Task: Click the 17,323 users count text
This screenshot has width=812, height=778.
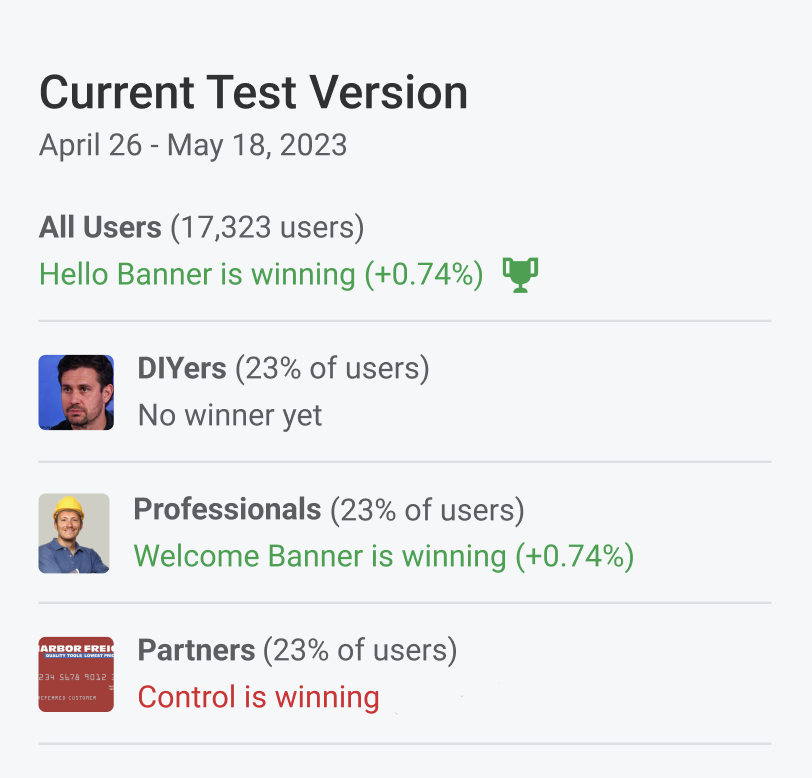Action: (267, 227)
